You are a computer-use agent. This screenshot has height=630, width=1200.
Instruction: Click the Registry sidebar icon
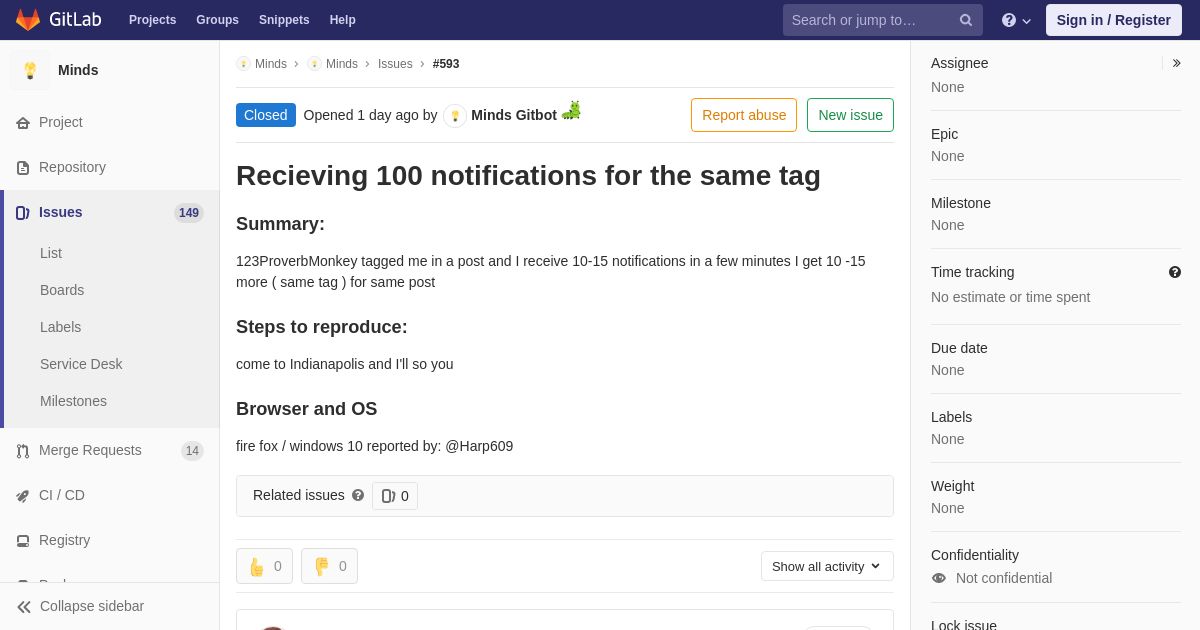pyautogui.click(x=23, y=541)
